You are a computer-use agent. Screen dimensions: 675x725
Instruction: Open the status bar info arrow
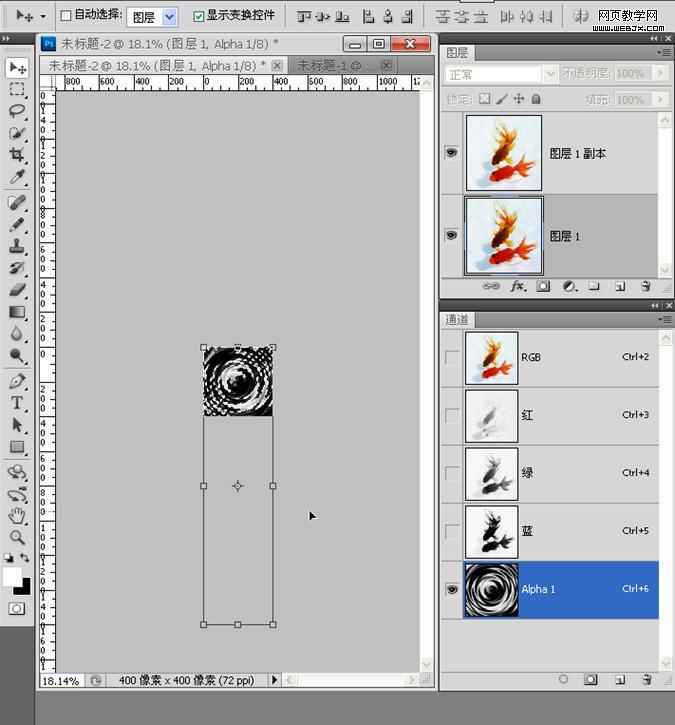[274, 680]
